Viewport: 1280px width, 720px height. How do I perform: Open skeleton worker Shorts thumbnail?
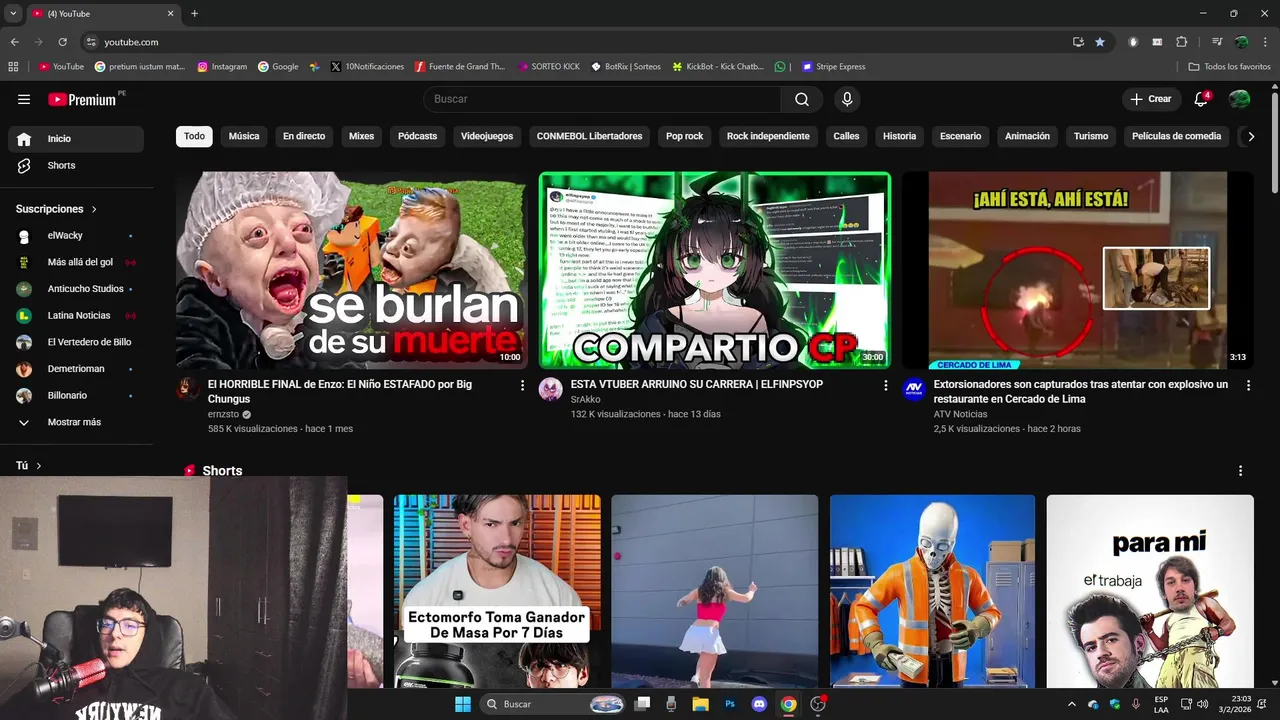click(x=932, y=591)
